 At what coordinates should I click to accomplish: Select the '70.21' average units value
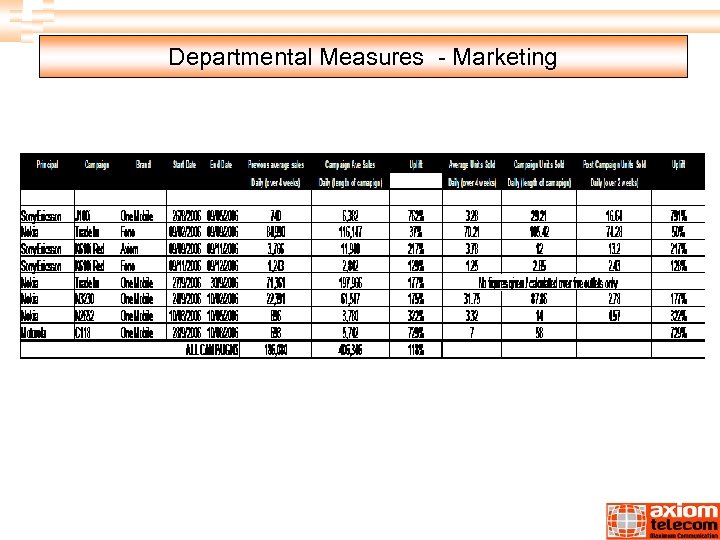(472, 232)
